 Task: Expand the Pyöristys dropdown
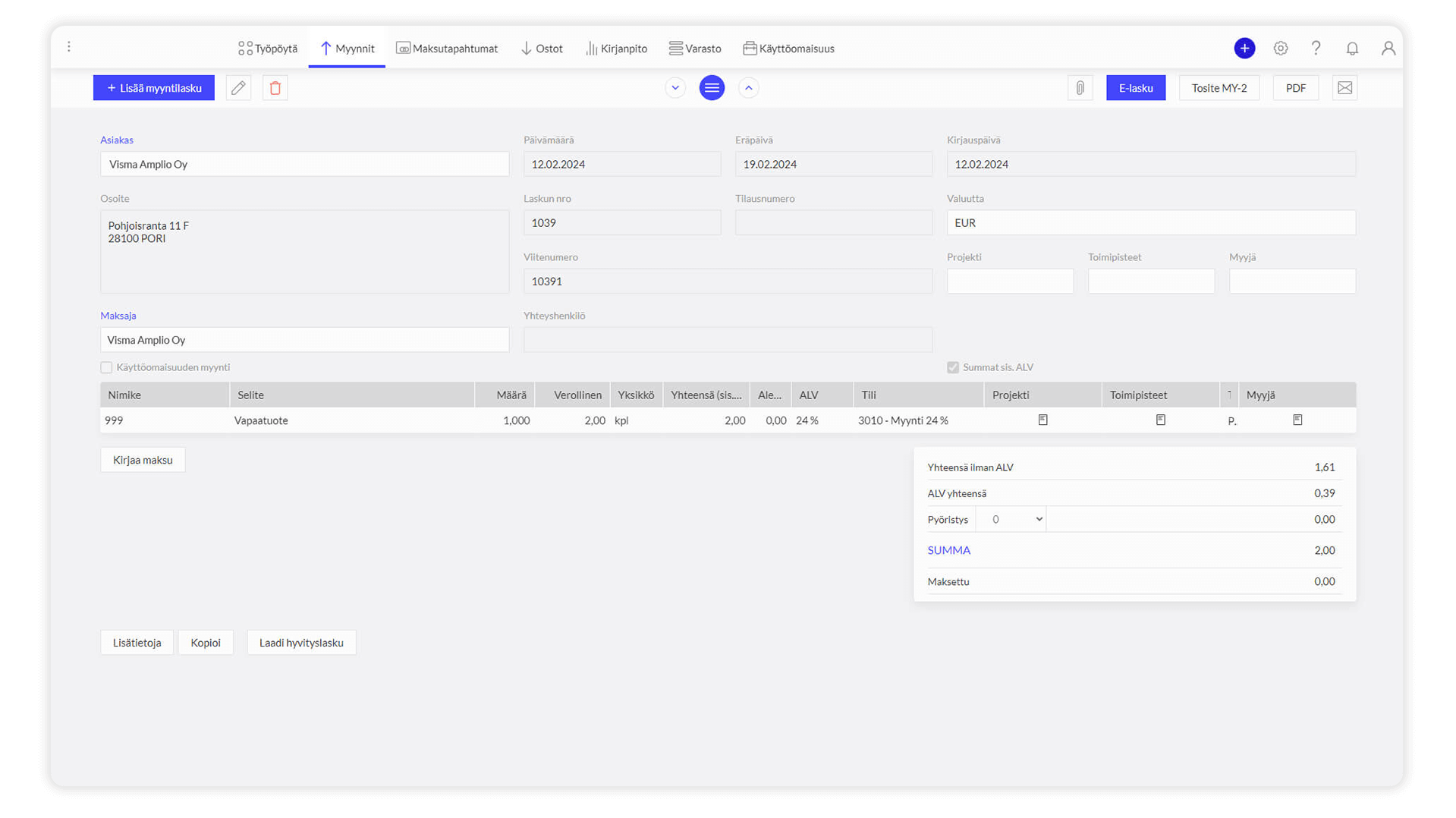pos(1011,520)
